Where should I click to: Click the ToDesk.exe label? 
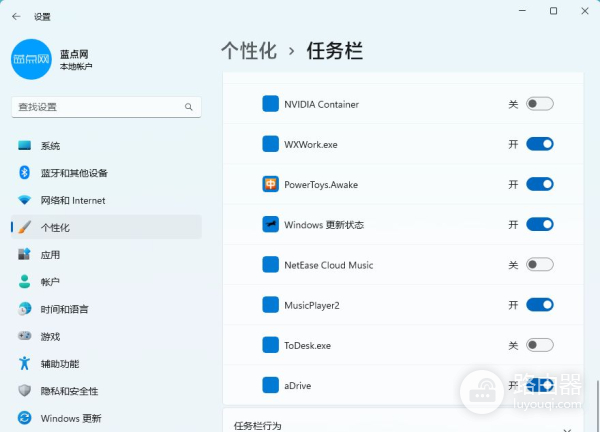[x=307, y=346]
